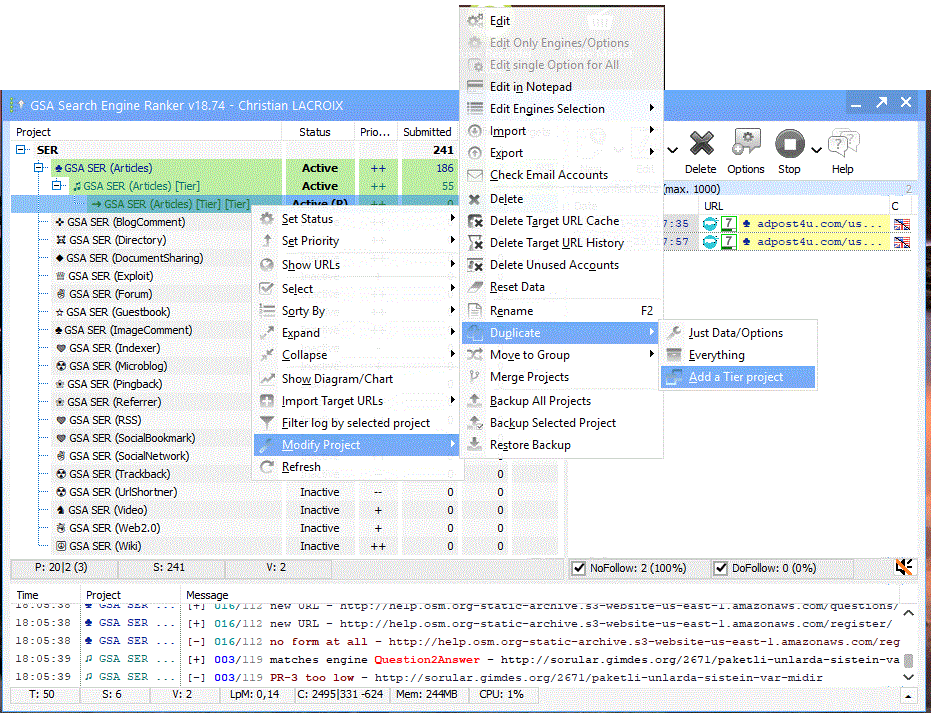
Task: Click the funnel icon for Filter log
Action: click(x=267, y=423)
